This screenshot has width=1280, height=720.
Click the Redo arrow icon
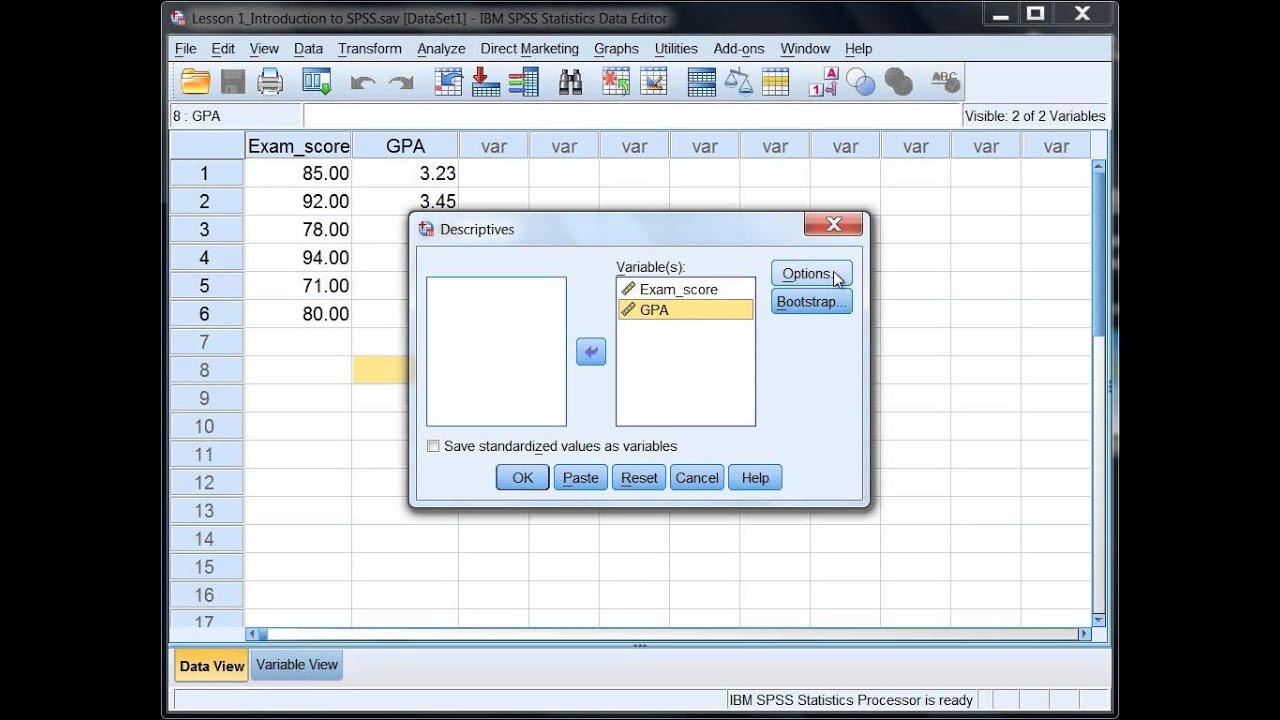pos(401,84)
